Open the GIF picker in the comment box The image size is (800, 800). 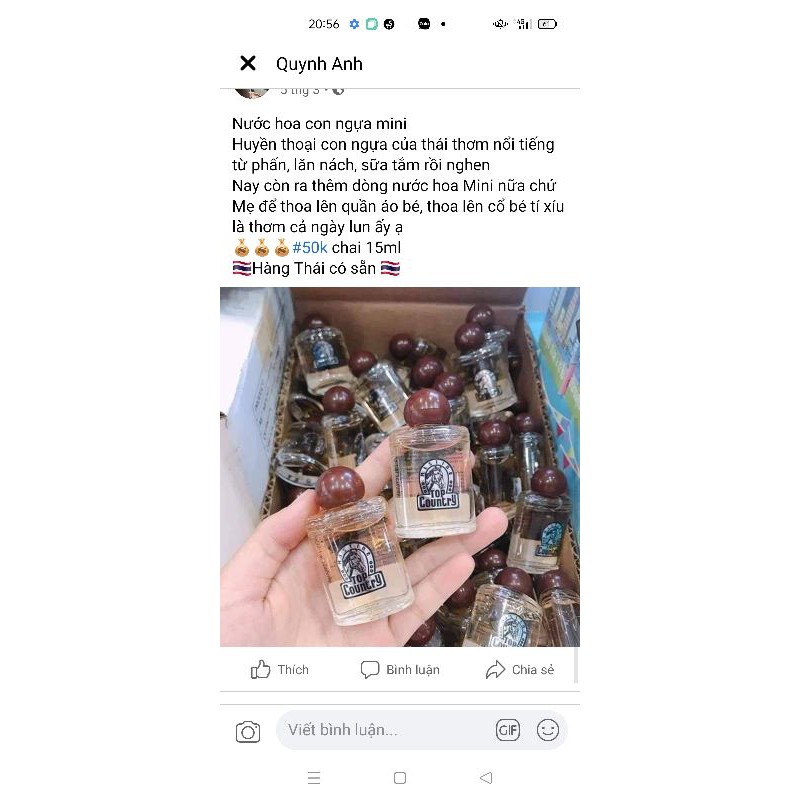508,730
